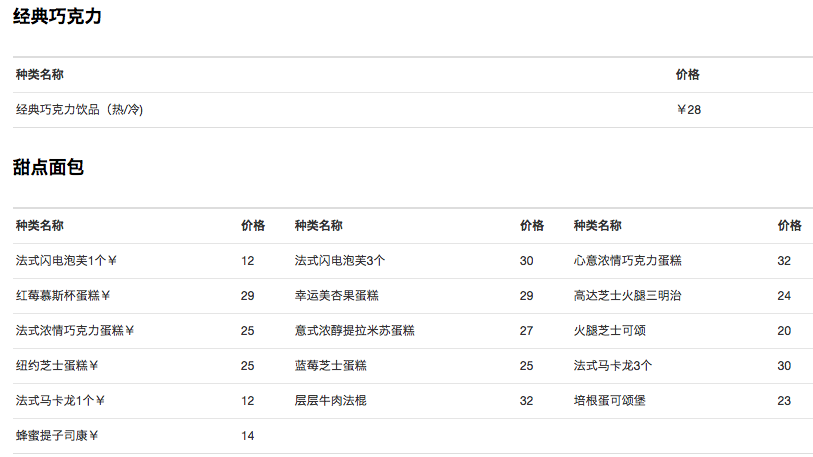Click the 经典巧克力 section heading
This screenshot has width=813, height=457.
click(57, 17)
